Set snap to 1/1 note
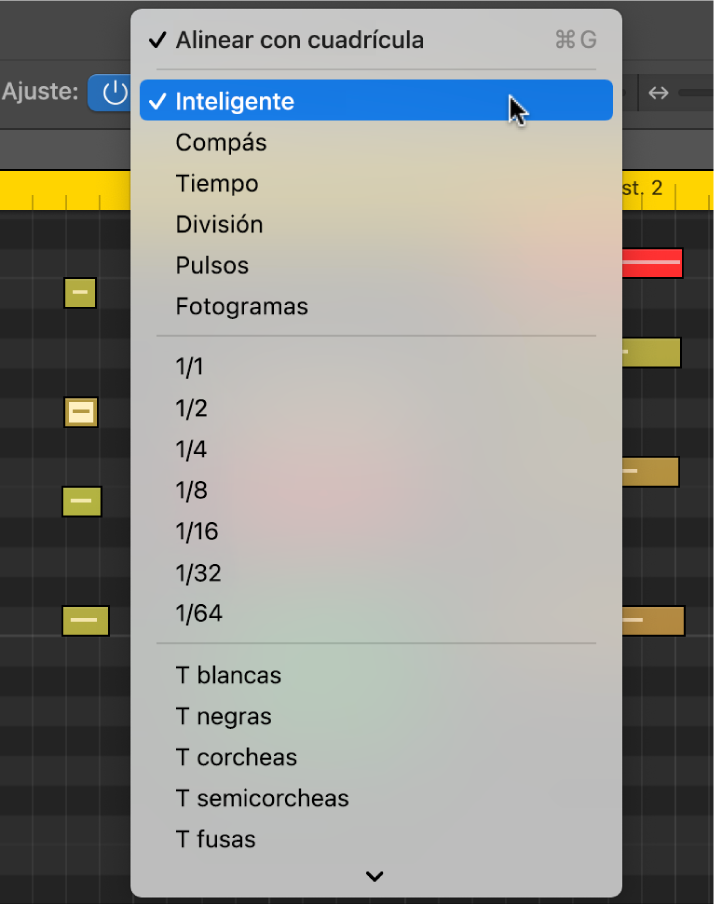Screen dimensions: 716x904 (190, 367)
